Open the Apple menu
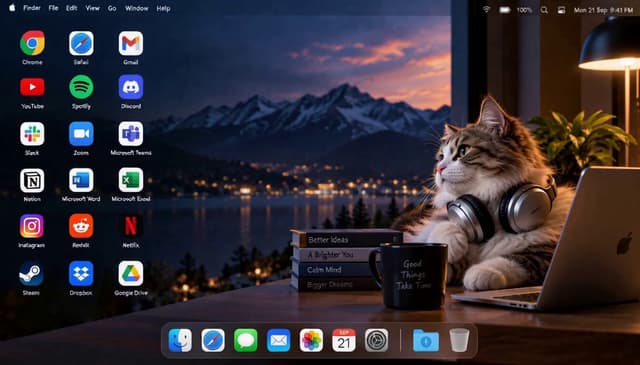The image size is (640, 365). (12, 8)
